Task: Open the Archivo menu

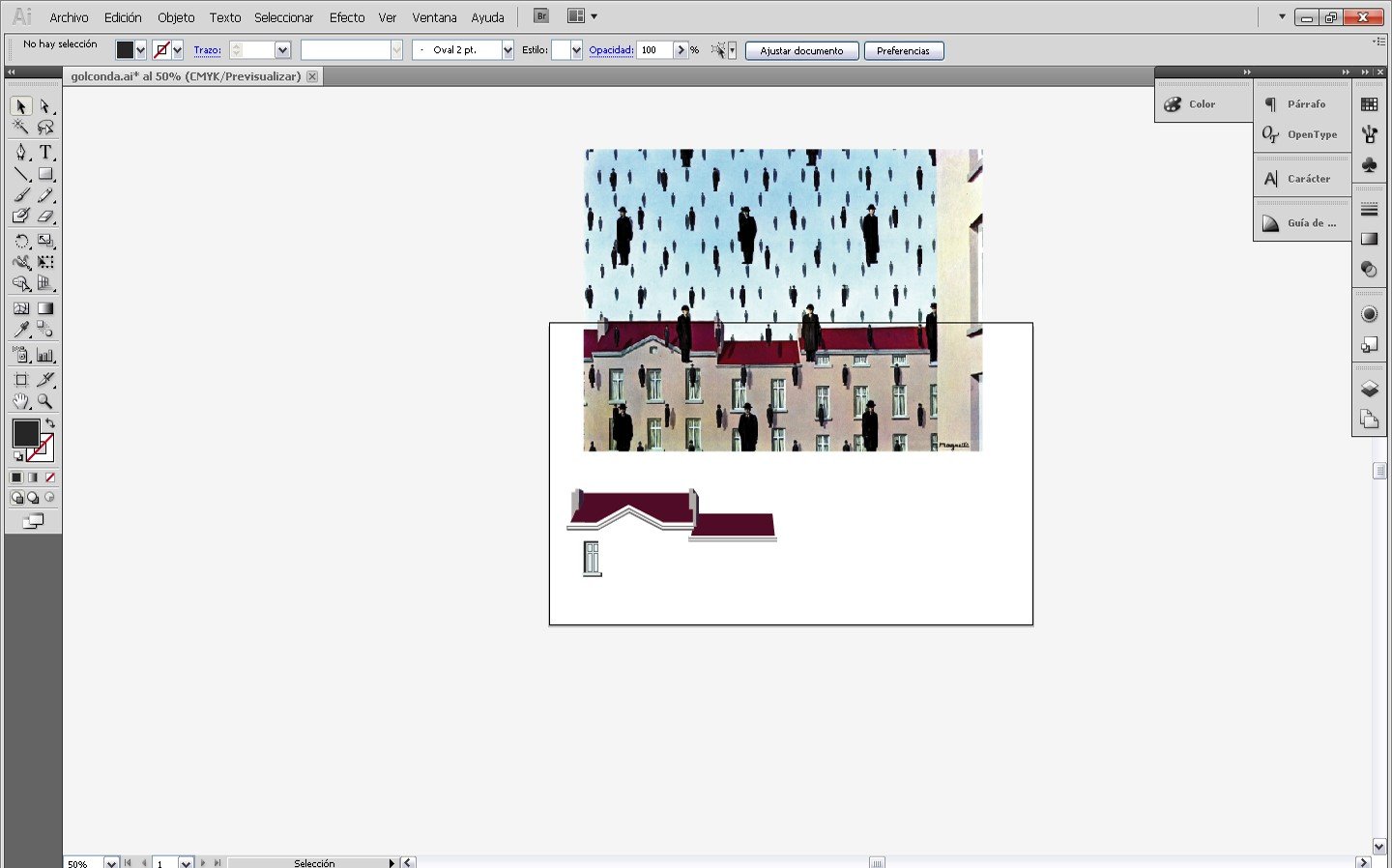Action: [69, 17]
